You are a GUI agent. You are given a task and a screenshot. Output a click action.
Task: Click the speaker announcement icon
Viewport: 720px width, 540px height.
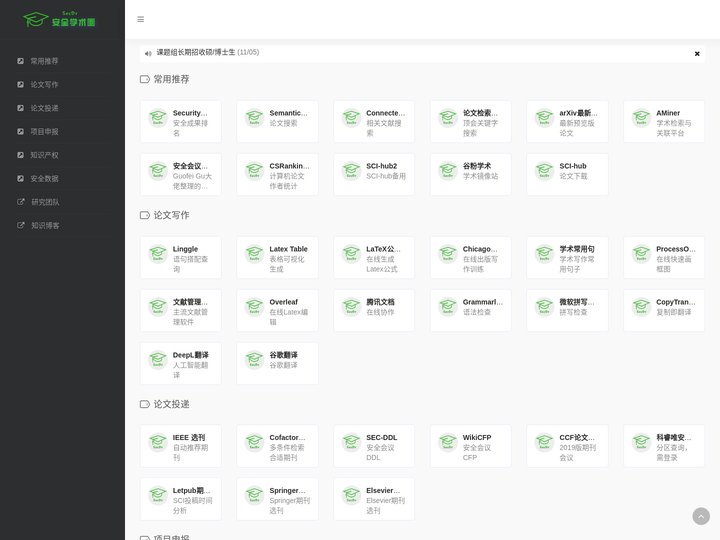(x=148, y=53)
